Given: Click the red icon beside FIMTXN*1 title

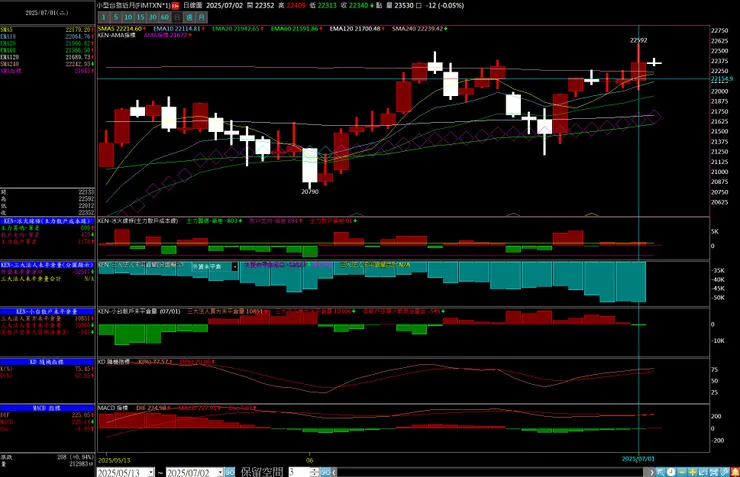Looking at the screenshot, I should click(x=175, y=6).
